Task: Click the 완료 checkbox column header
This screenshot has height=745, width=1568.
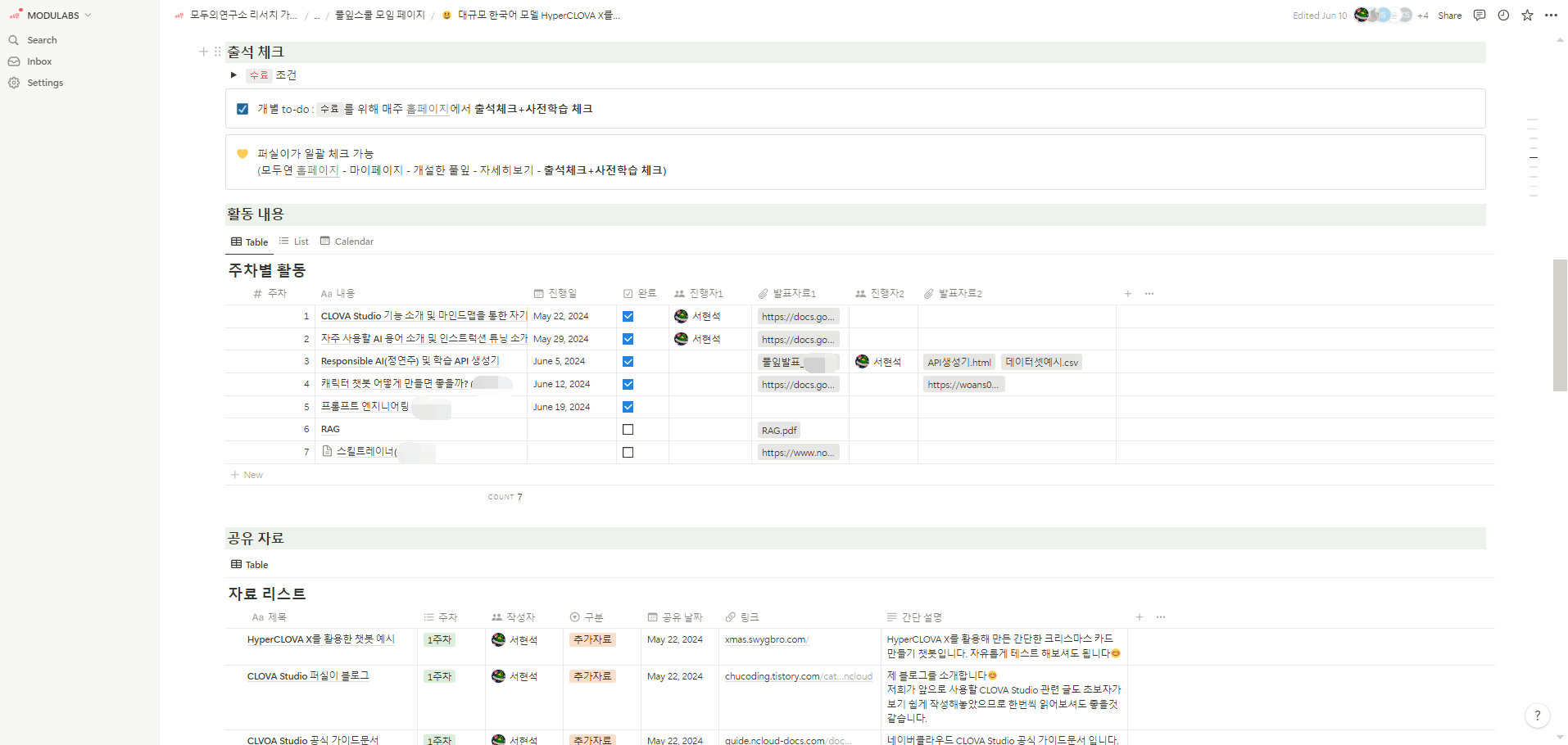Action: pyautogui.click(x=640, y=293)
